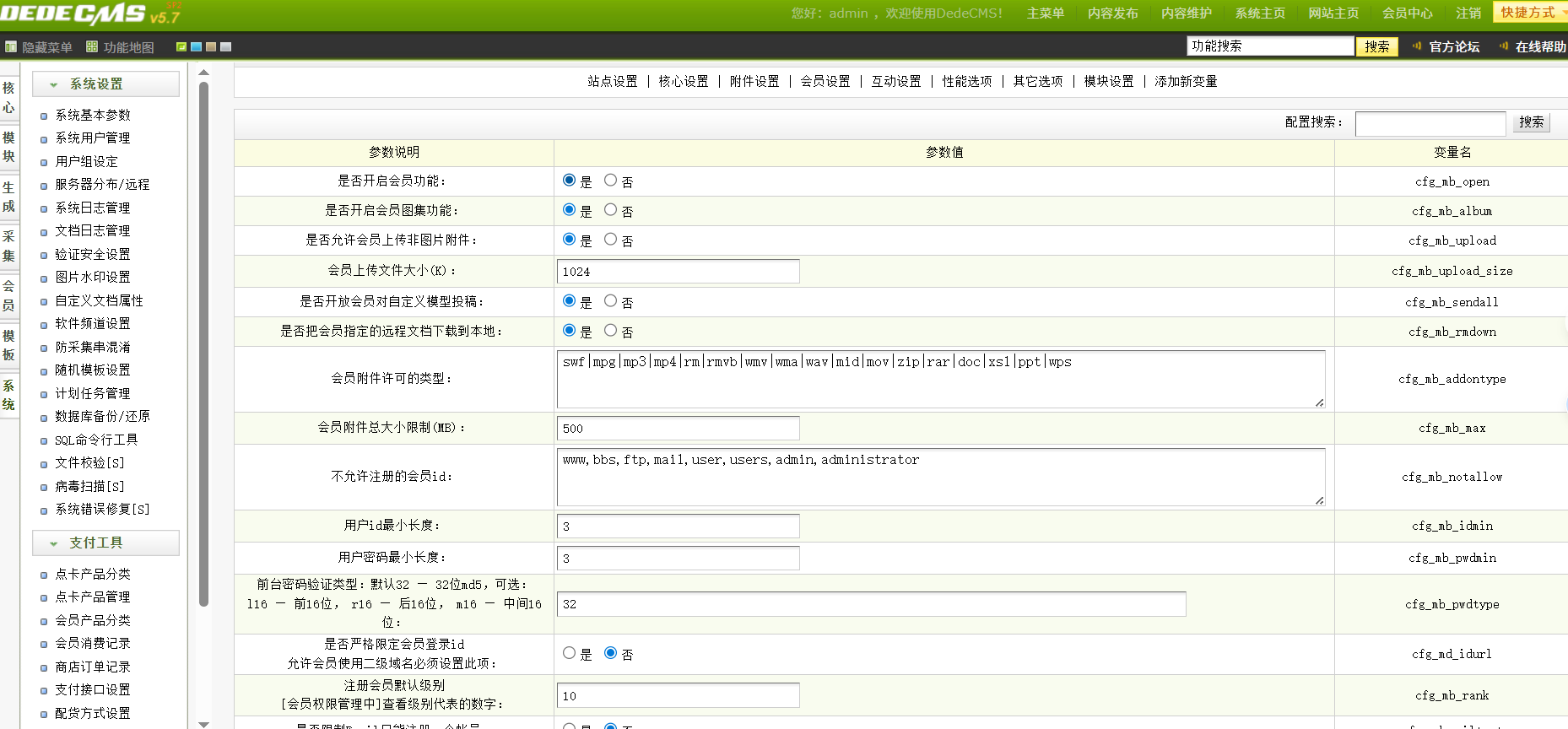Image resolution: width=1568 pixels, height=729 pixels.
Task: Collapse the 系统设置 sidebar section
Action: click(x=54, y=84)
